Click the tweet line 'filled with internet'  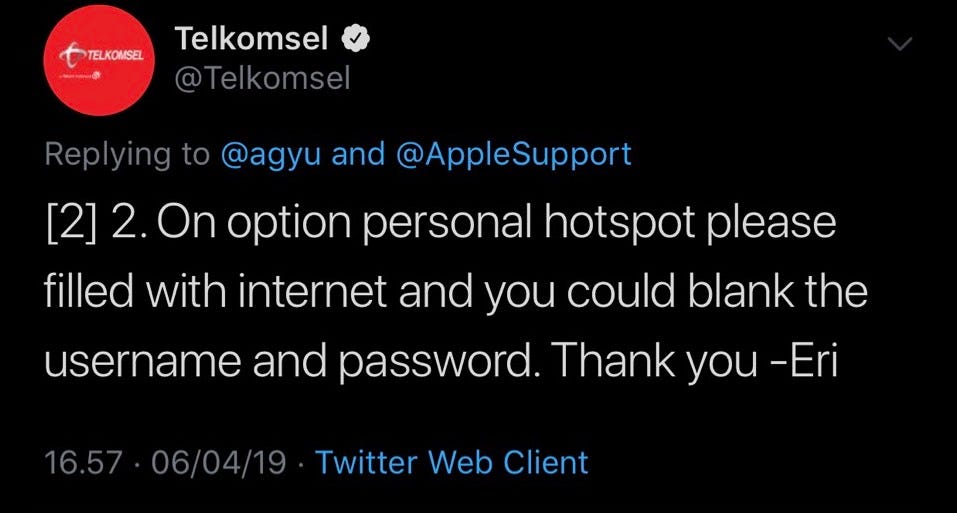coord(455,292)
